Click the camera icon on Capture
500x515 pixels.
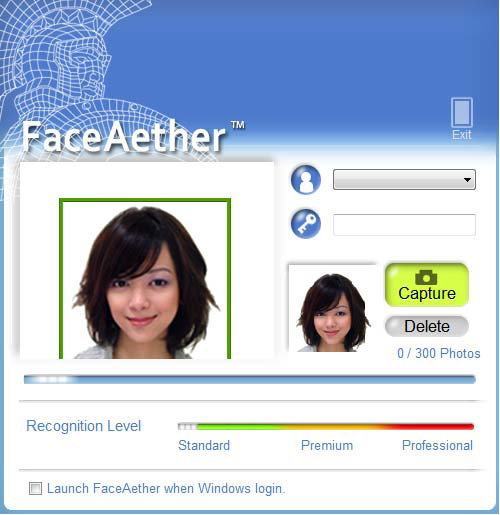pyautogui.click(x=426, y=277)
